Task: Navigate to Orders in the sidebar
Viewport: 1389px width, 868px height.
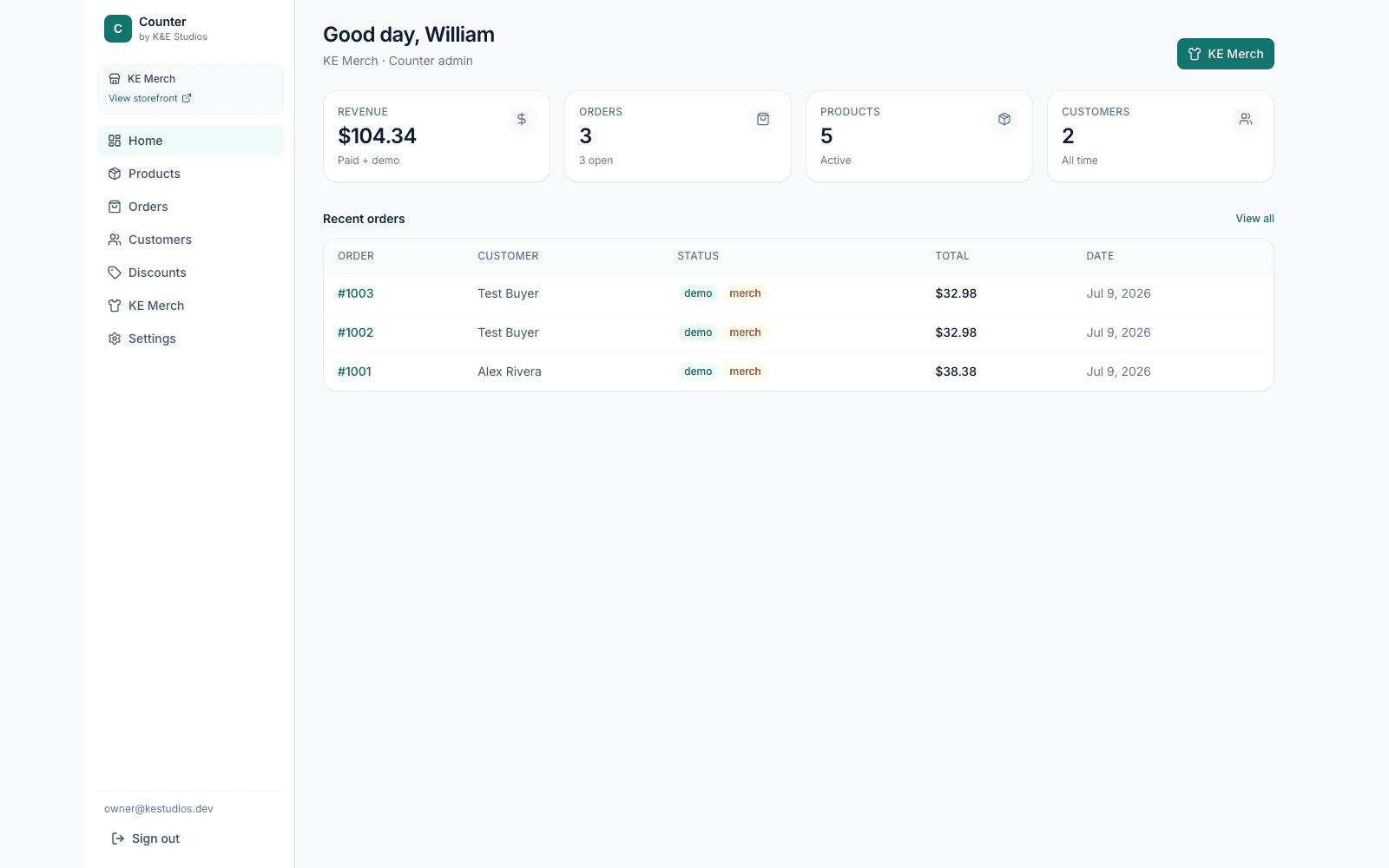Action: 190,207
